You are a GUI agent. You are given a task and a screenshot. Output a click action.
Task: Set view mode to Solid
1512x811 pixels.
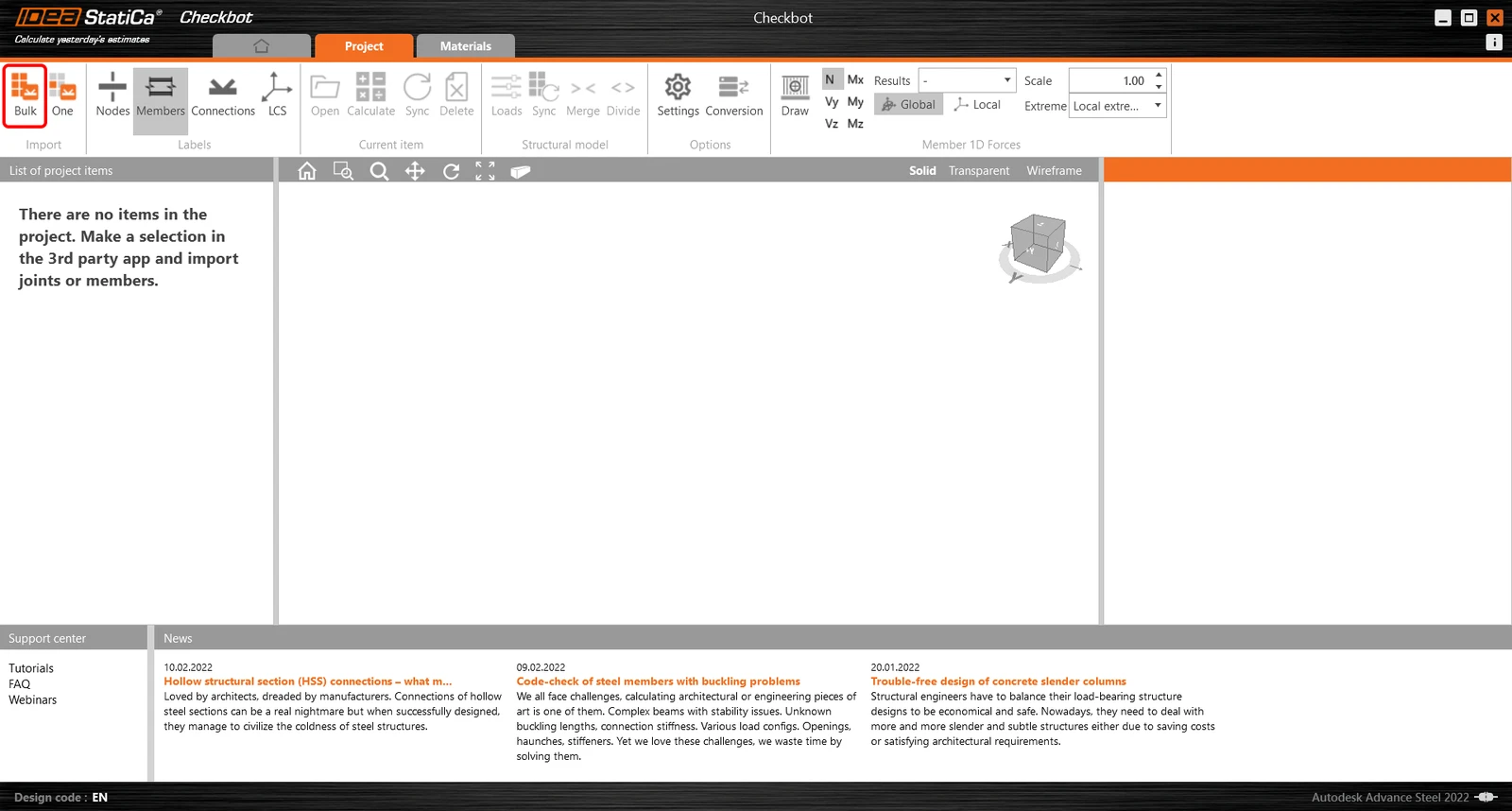922,171
